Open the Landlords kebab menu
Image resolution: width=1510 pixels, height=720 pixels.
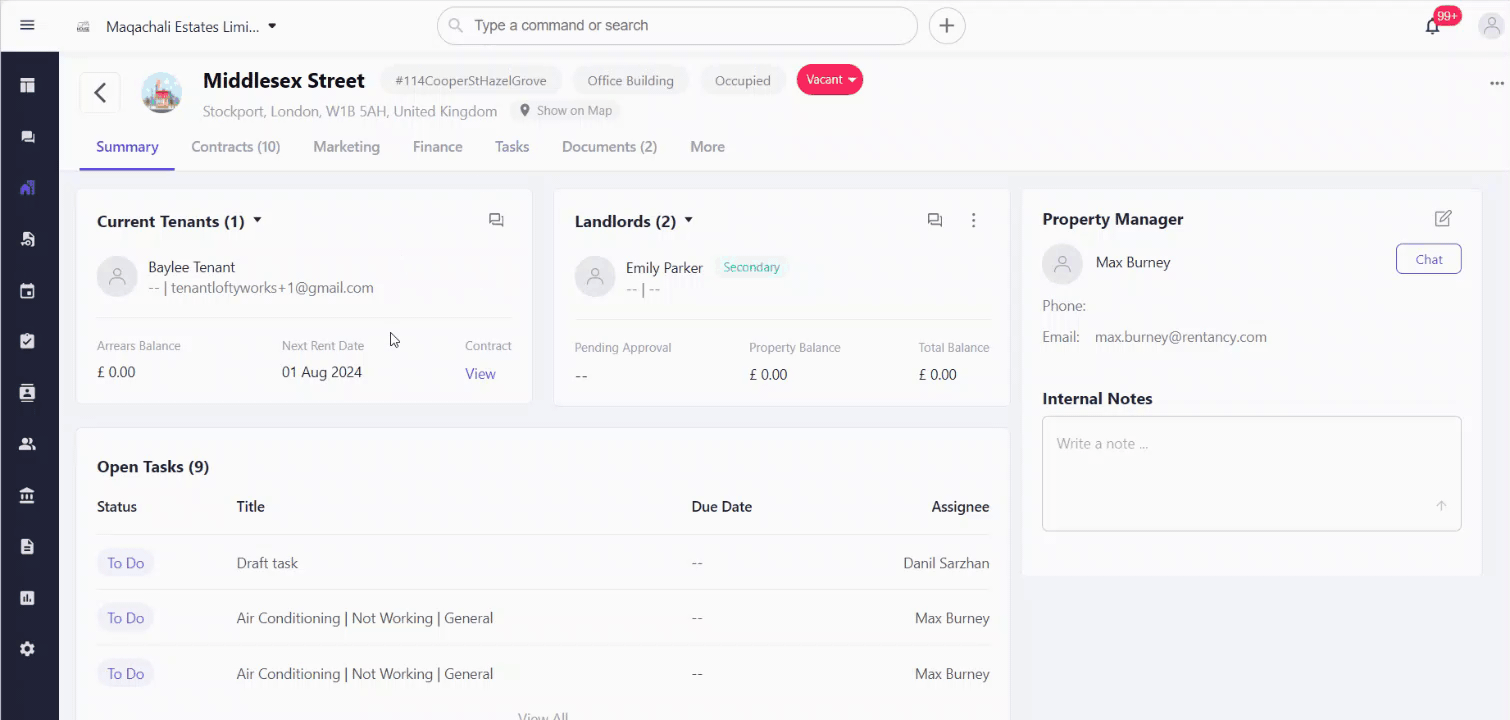point(973,220)
